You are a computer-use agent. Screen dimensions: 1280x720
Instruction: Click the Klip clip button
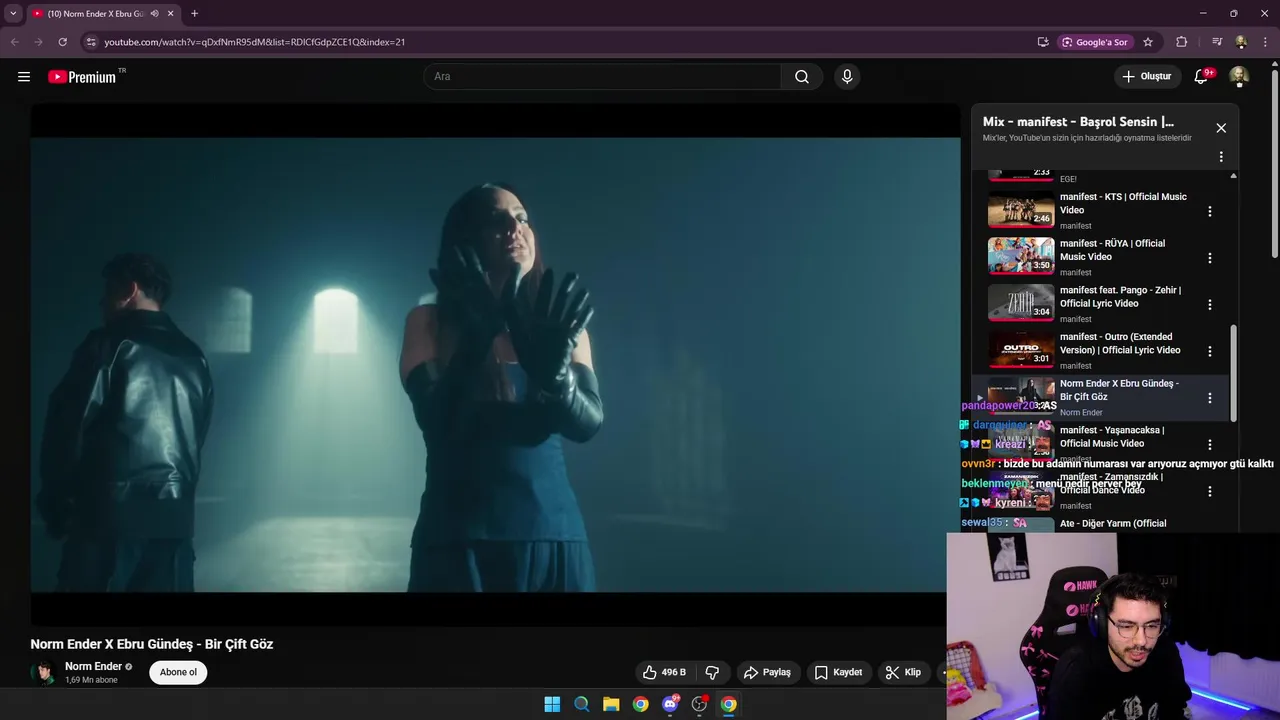click(x=903, y=672)
